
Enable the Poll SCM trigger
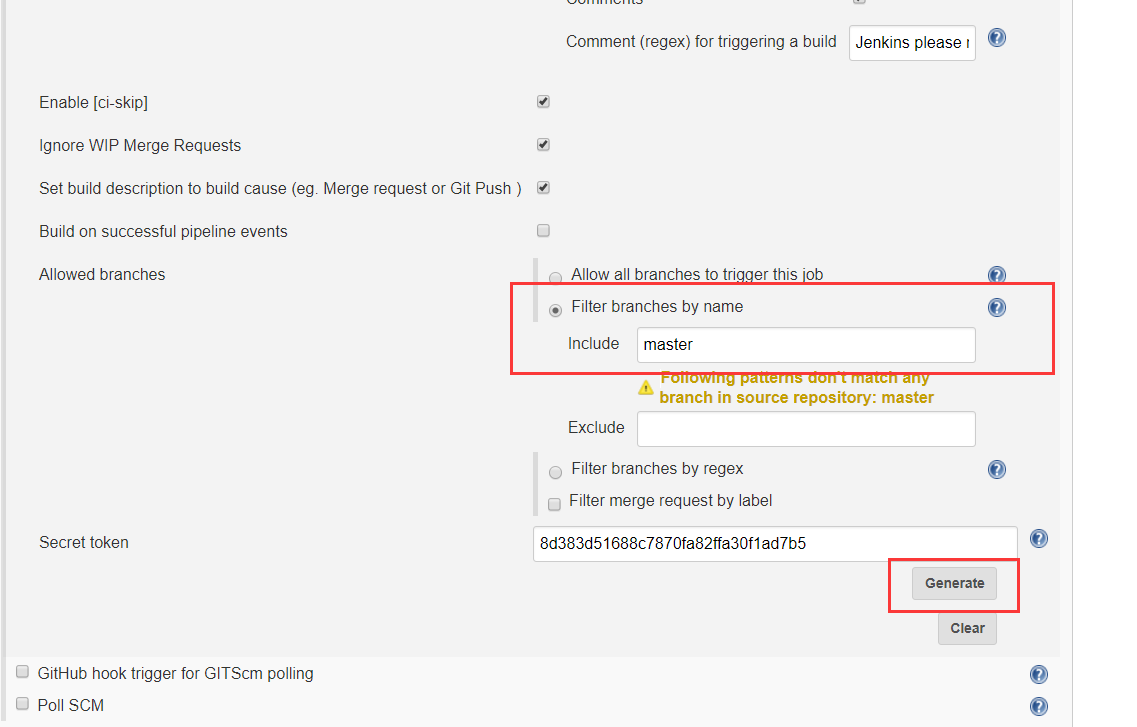(22, 704)
